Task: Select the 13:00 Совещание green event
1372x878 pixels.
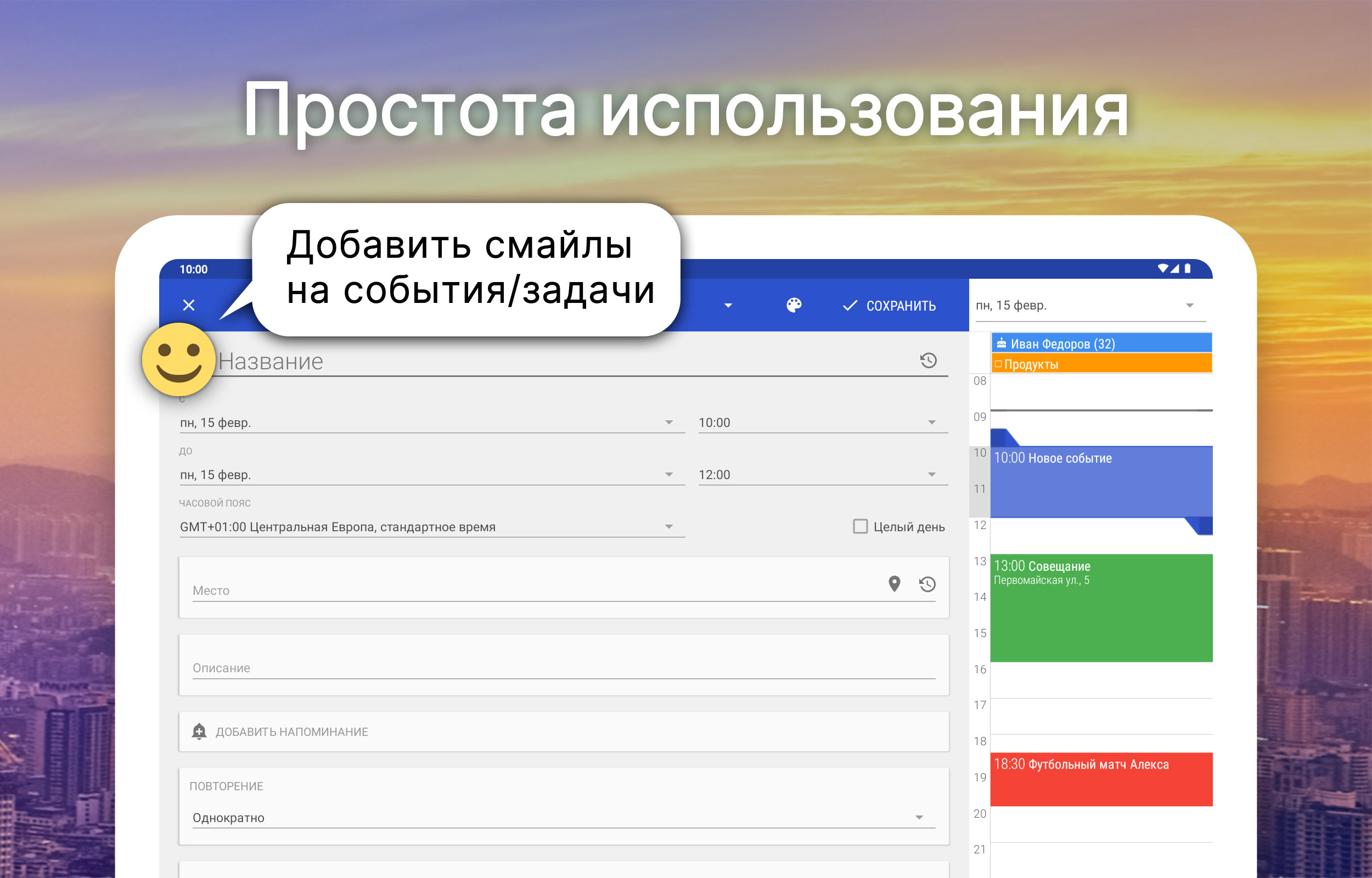Action: (1101, 609)
